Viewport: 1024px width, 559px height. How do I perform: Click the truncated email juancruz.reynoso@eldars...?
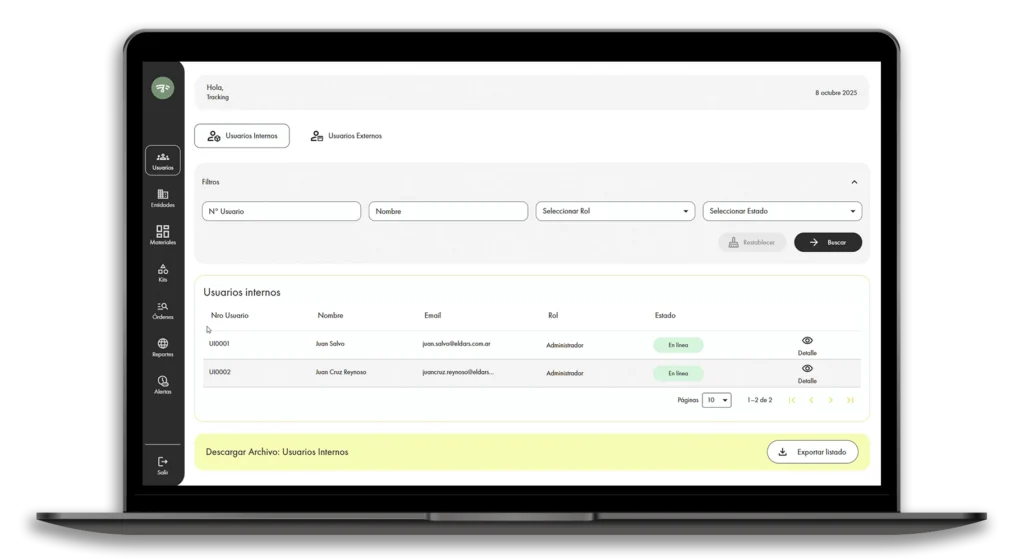point(458,372)
